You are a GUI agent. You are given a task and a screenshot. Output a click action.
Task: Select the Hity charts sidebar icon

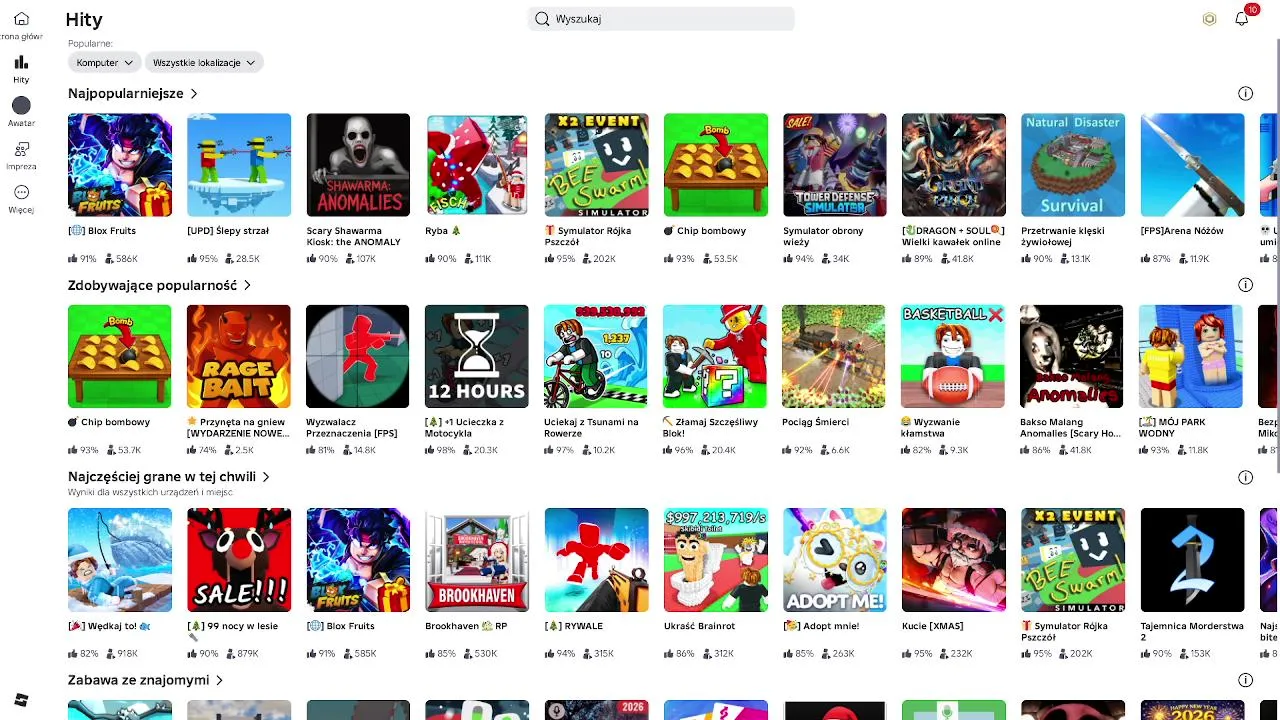tap(21, 62)
